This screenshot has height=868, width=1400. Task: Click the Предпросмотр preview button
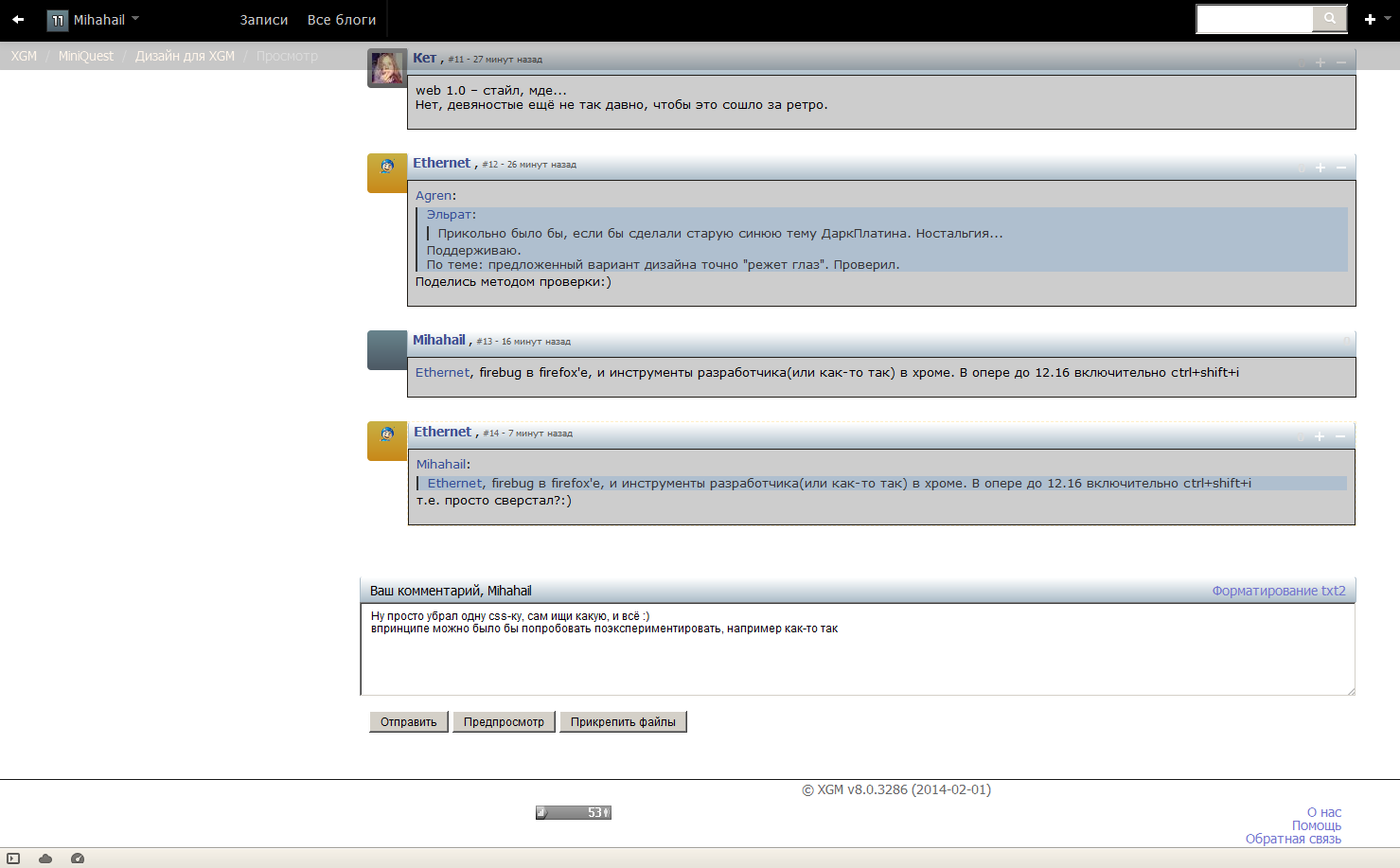(x=504, y=722)
